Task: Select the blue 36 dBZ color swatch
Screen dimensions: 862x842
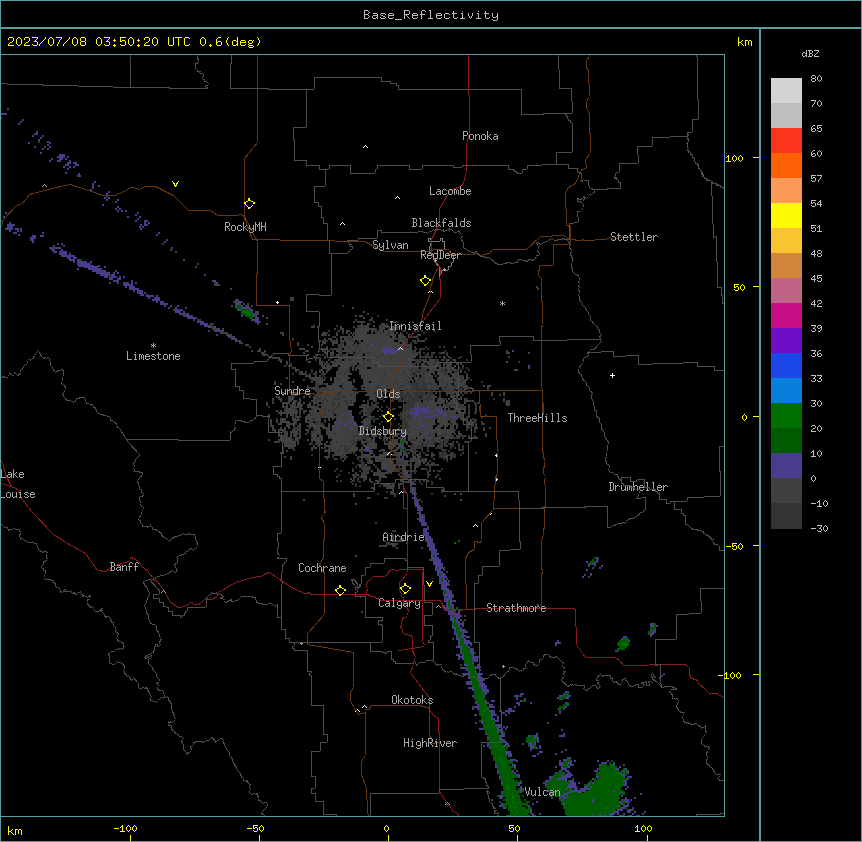Action: [786, 365]
